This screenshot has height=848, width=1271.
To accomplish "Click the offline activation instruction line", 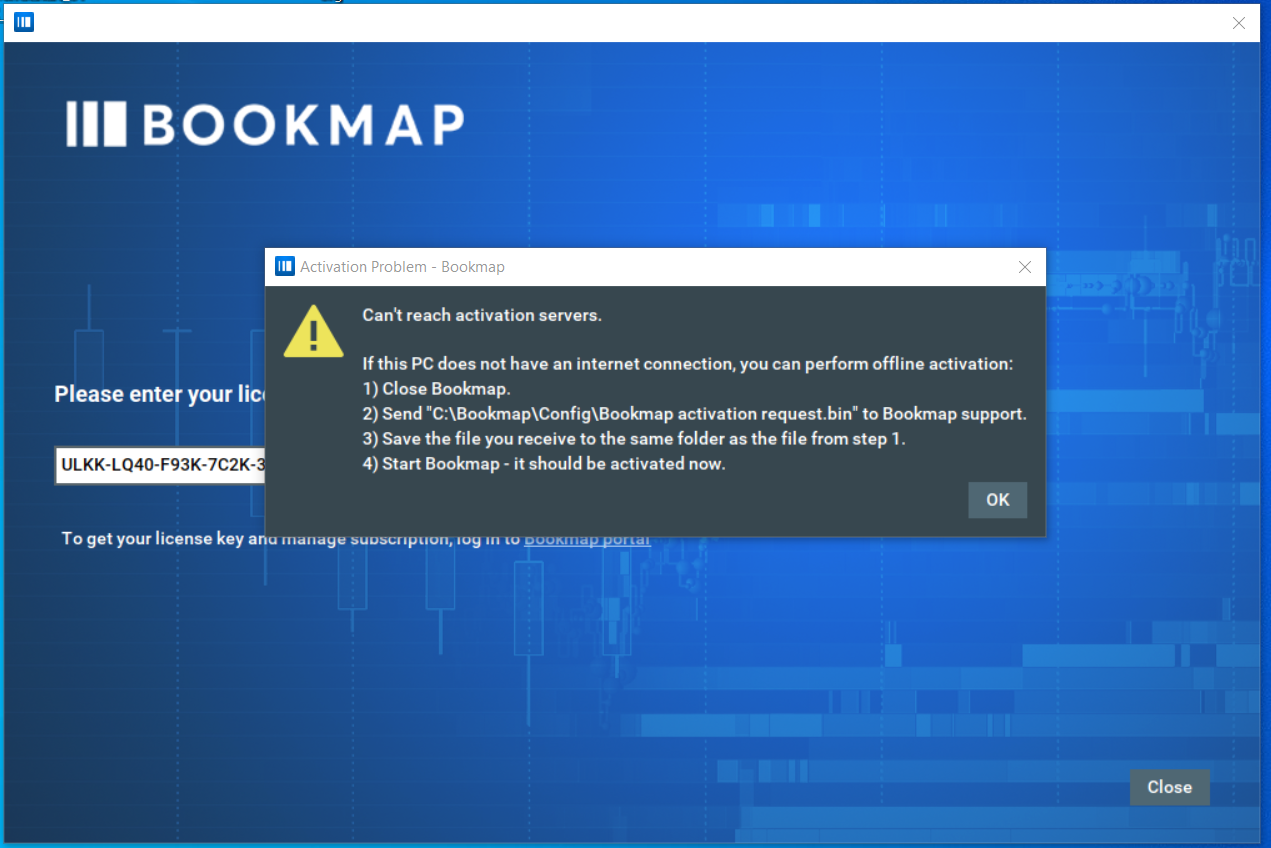I will [x=687, y=364].
